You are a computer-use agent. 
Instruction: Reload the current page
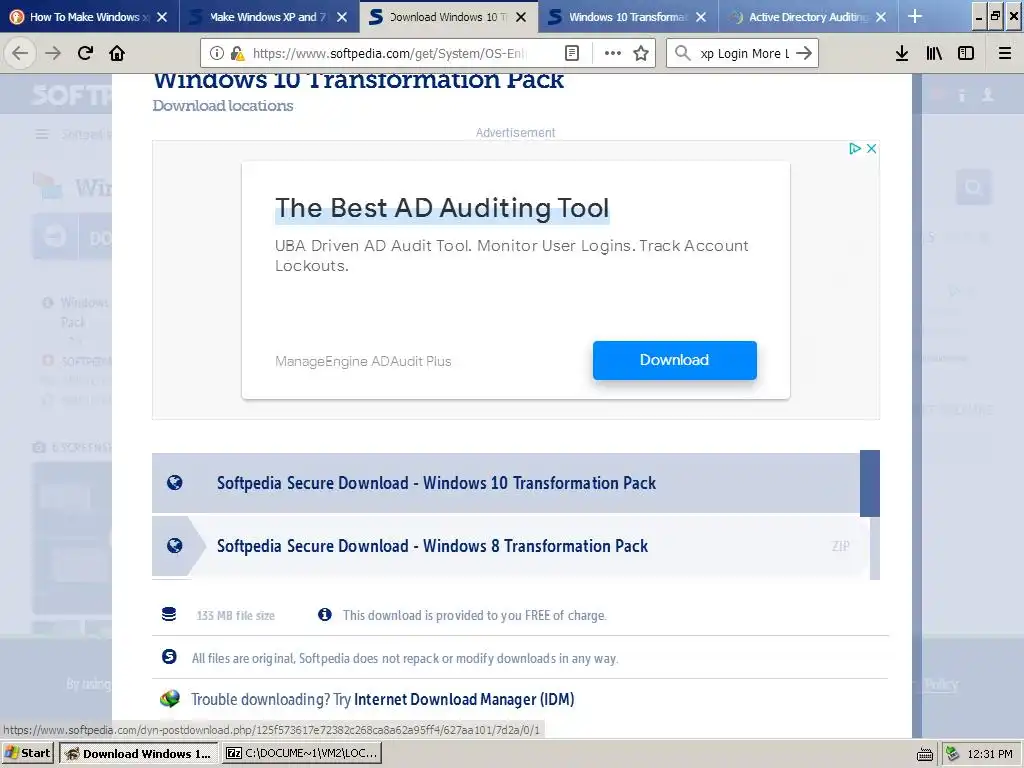[x=85, y=53]
